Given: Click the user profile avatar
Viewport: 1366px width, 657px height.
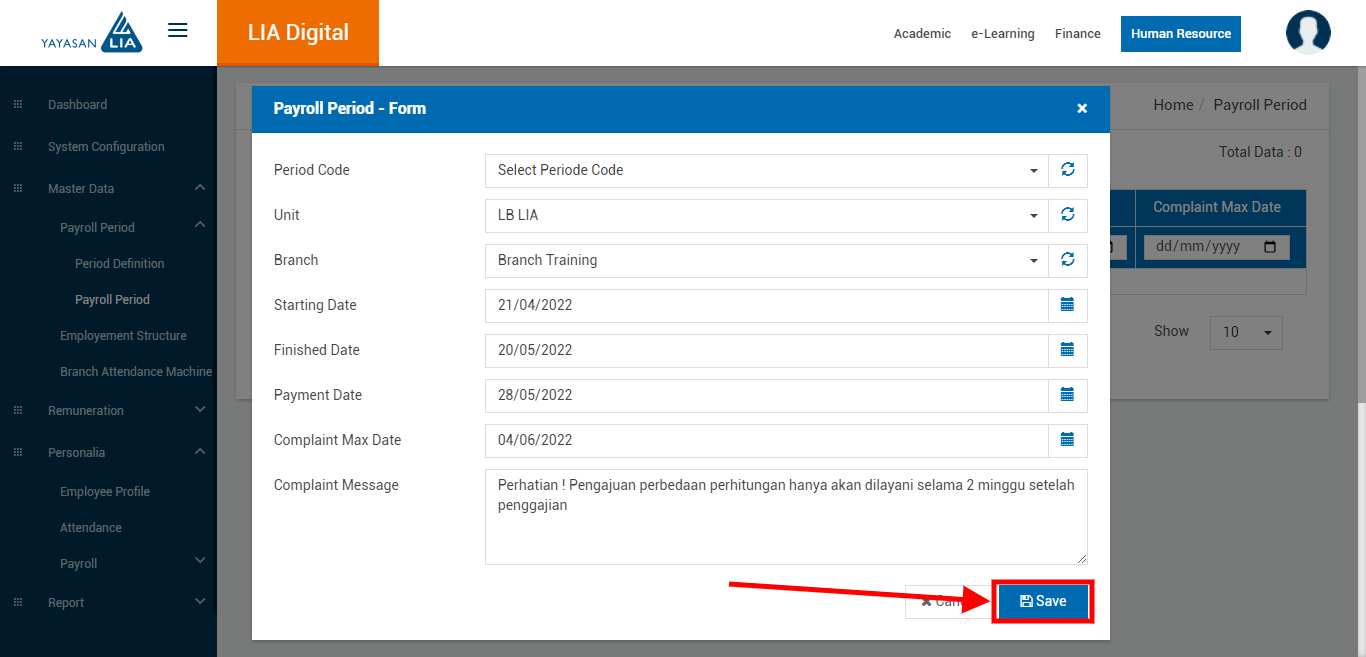Looking at the screenshot, I should coord(1307,33).
